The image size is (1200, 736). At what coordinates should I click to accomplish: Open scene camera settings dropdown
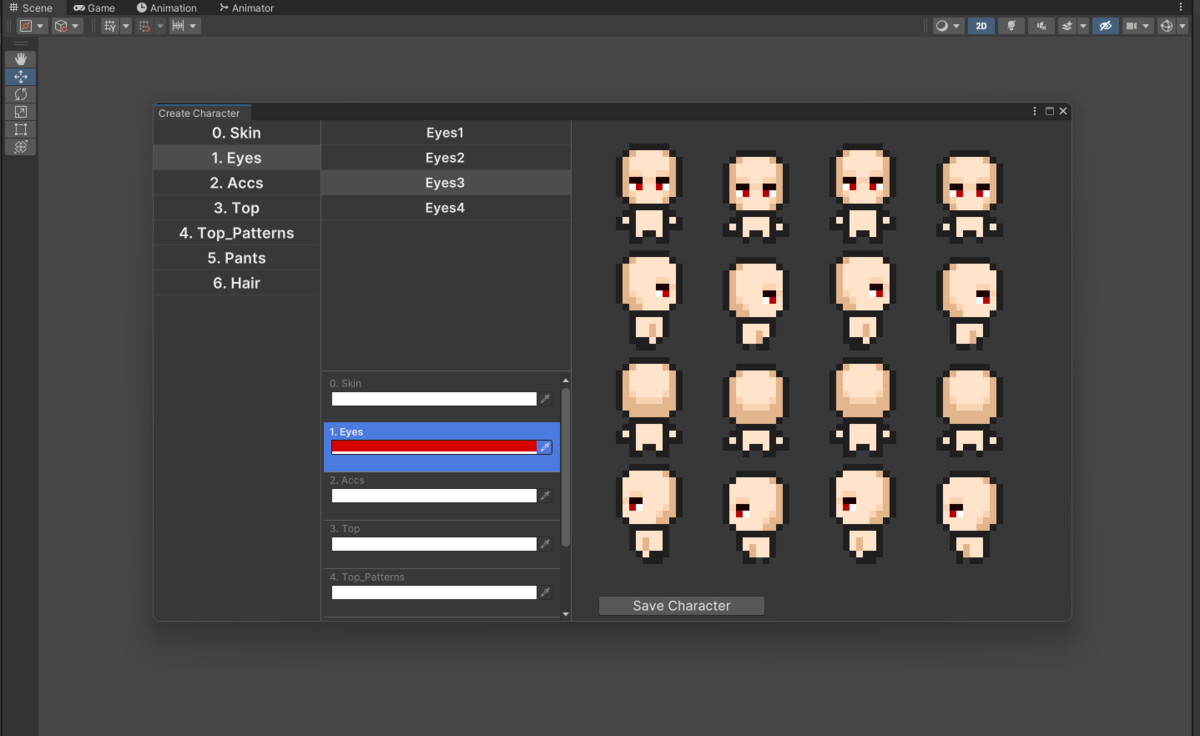[1137, 26]
